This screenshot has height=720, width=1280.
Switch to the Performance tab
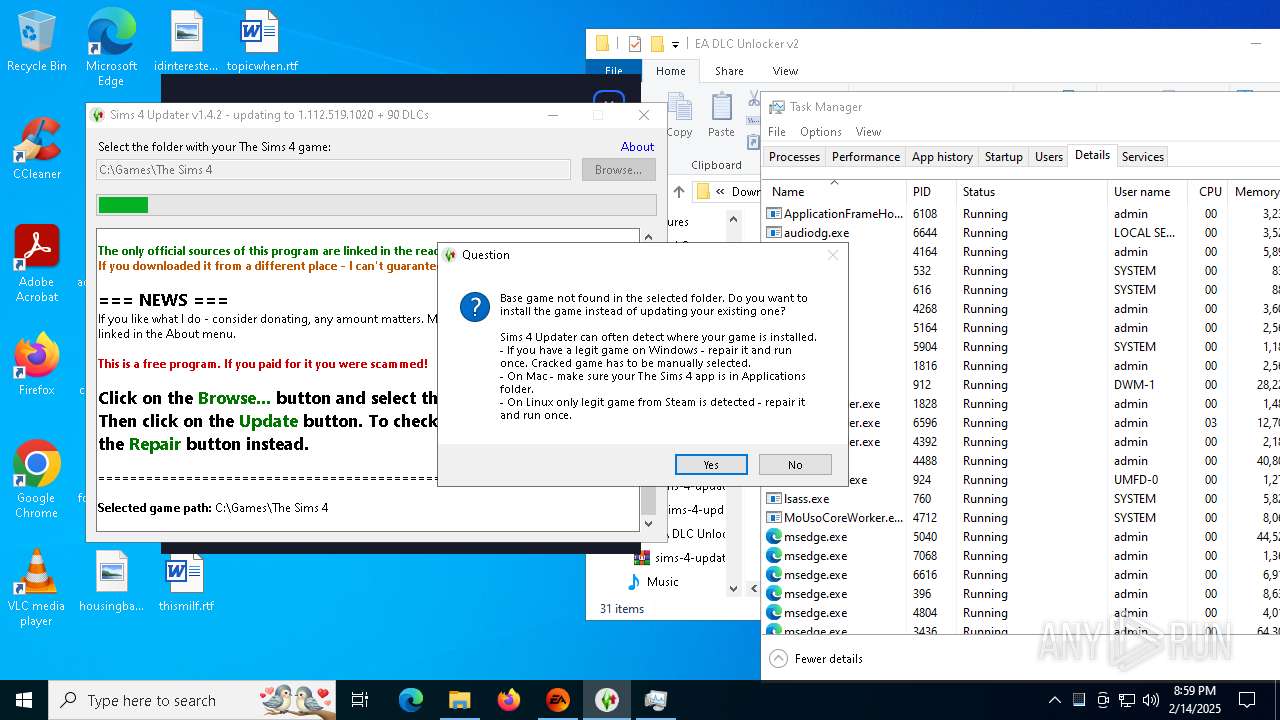(x=865, y=157)
